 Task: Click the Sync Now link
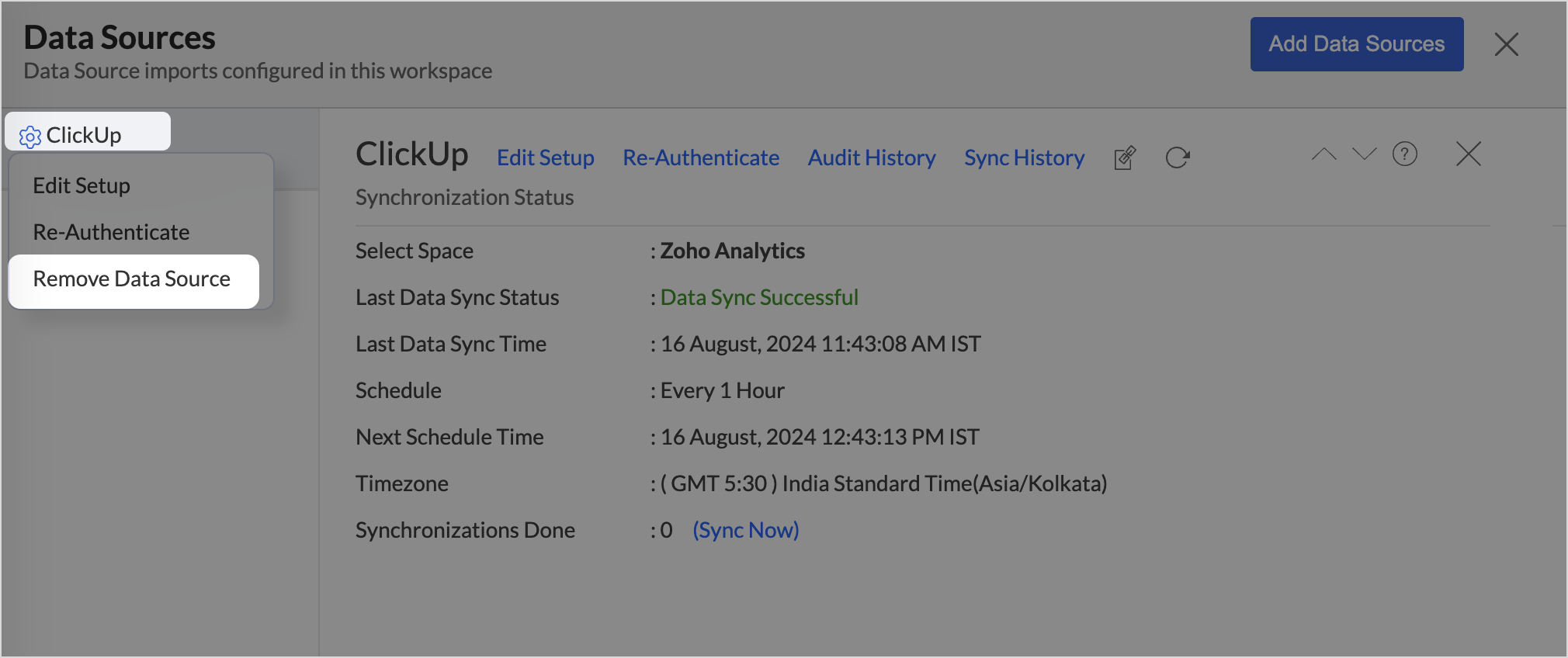746,530
